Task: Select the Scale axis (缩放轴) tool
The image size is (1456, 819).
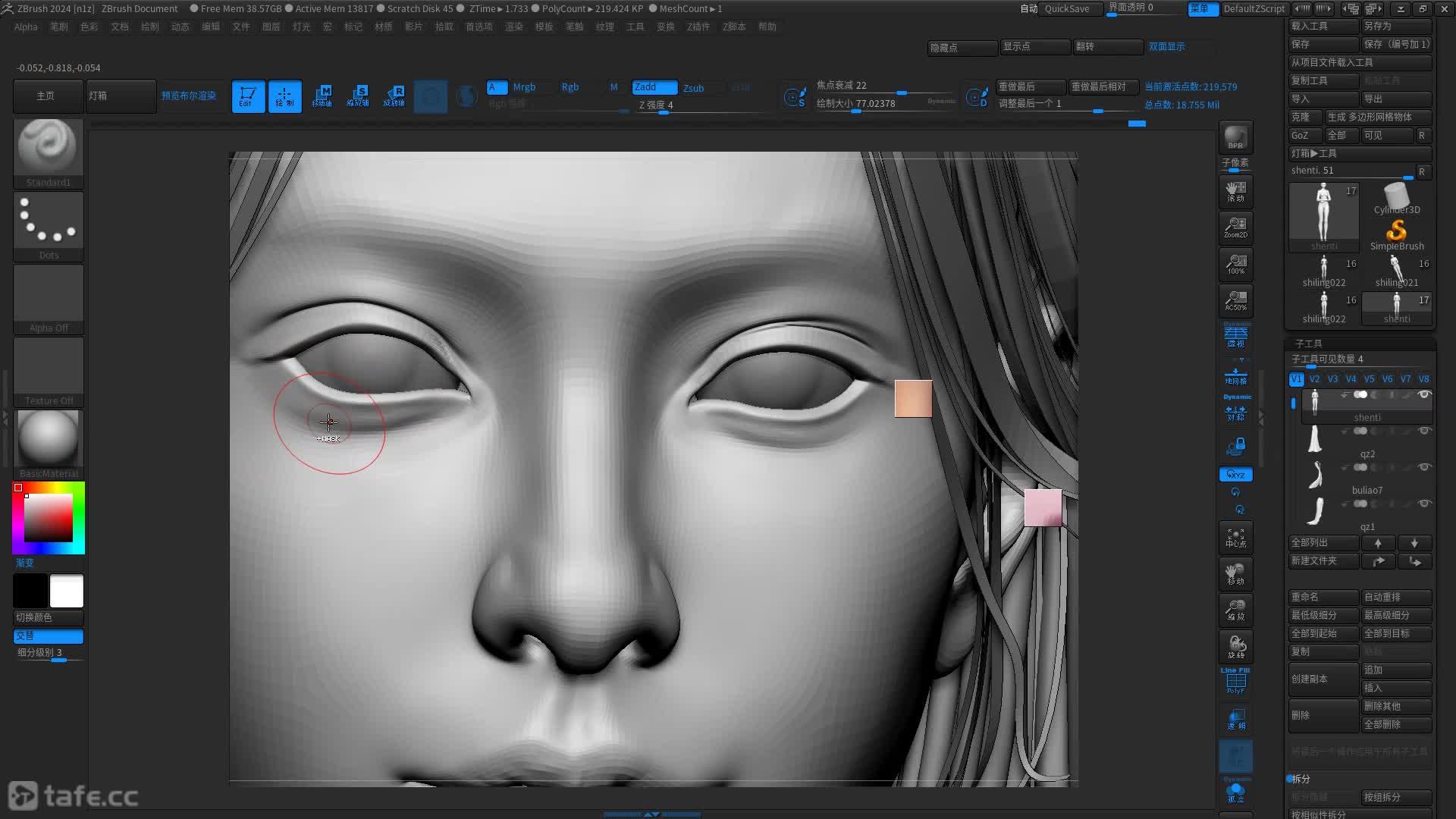Action: coord(358,96)
